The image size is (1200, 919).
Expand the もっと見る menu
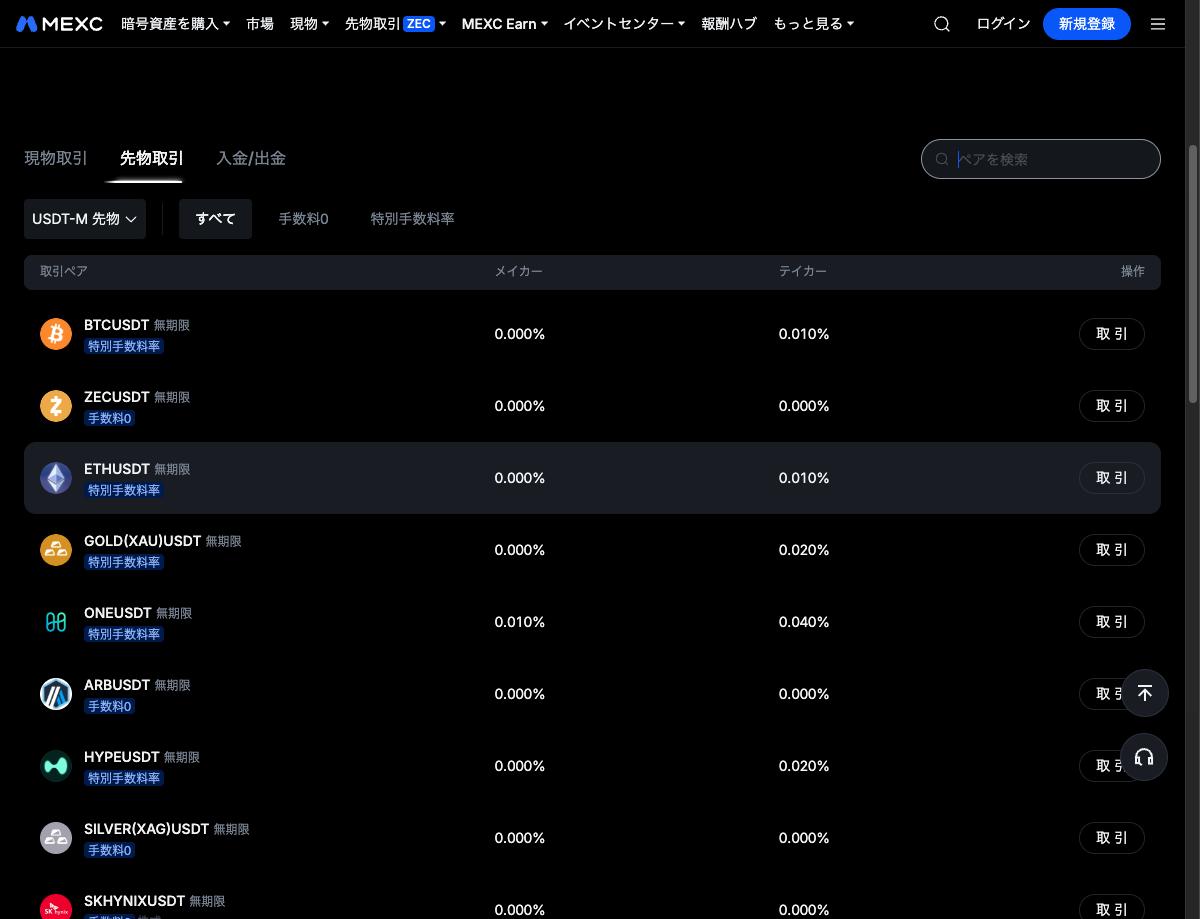(813, 23)
